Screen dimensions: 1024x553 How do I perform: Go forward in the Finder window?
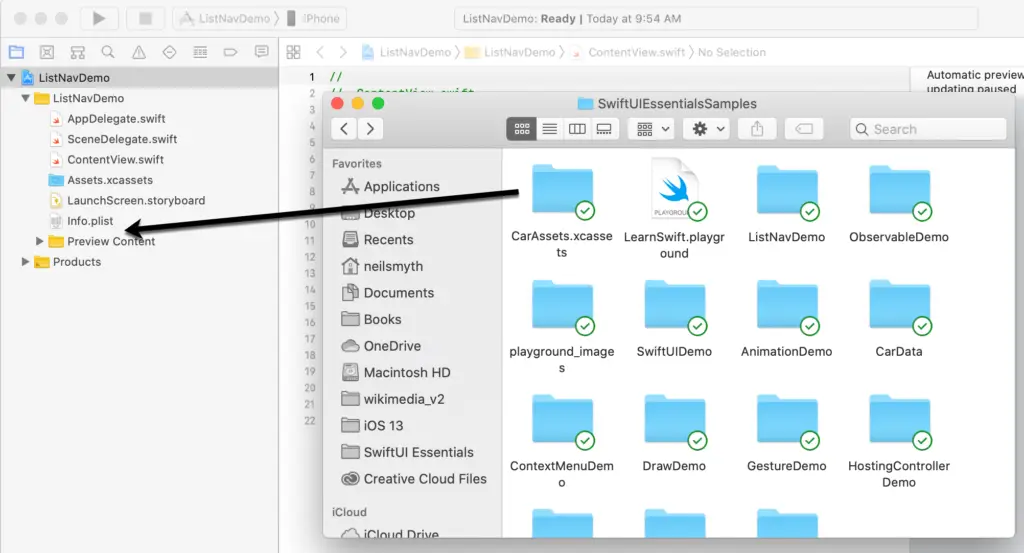(370, 129)
